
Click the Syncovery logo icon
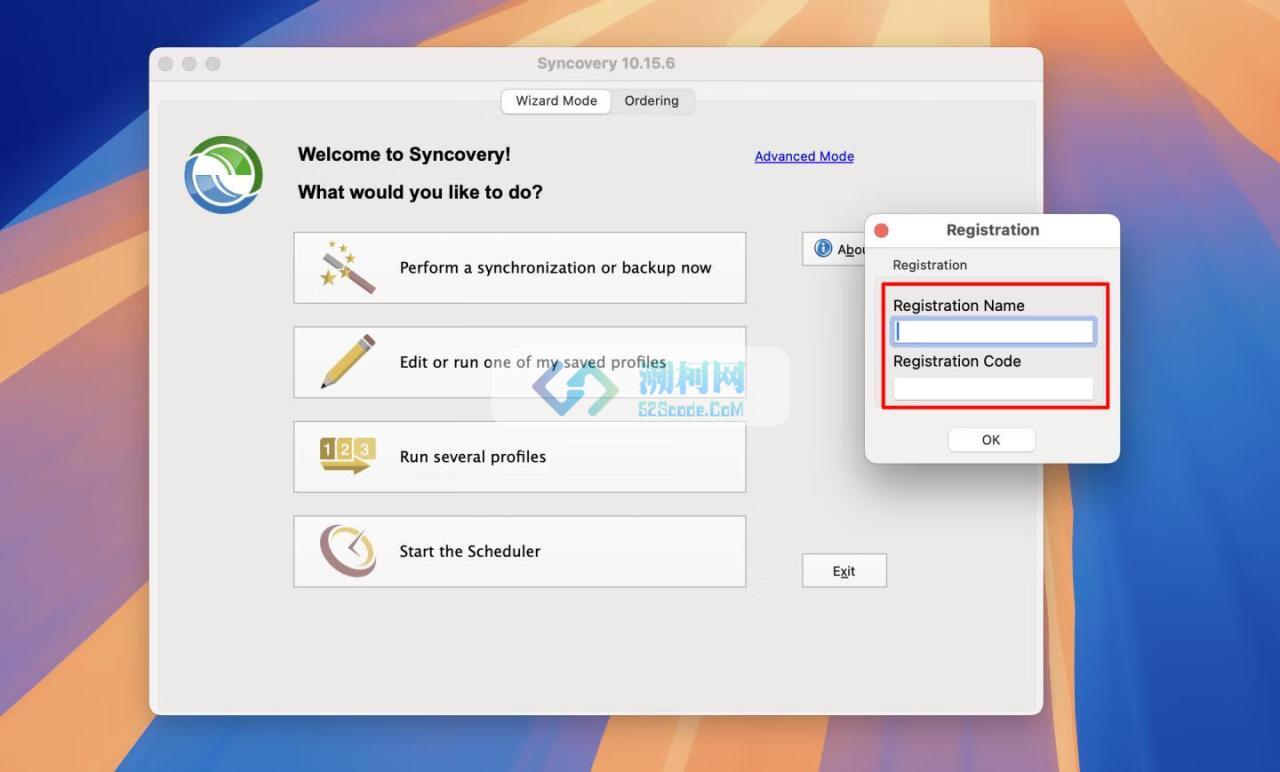pyautogui.click(x=224, y=174)
